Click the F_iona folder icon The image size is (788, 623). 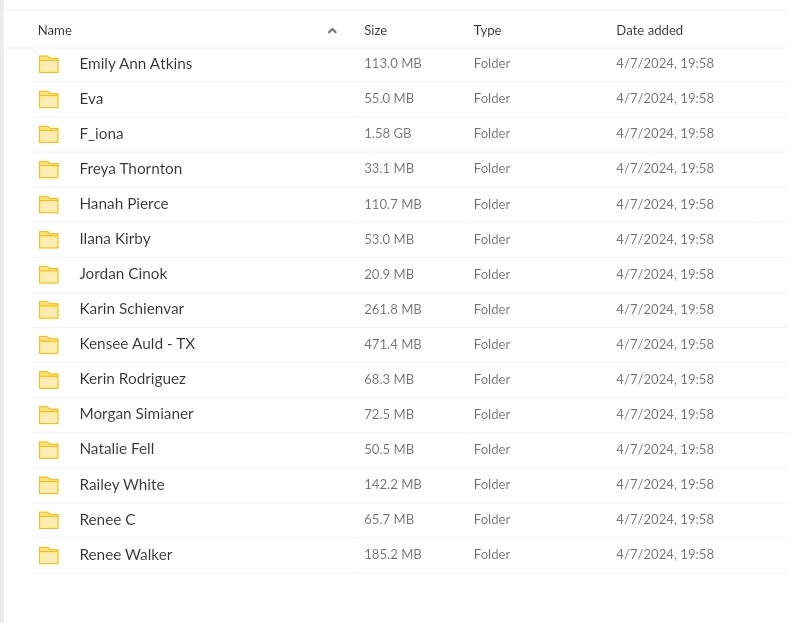[49, 134]
